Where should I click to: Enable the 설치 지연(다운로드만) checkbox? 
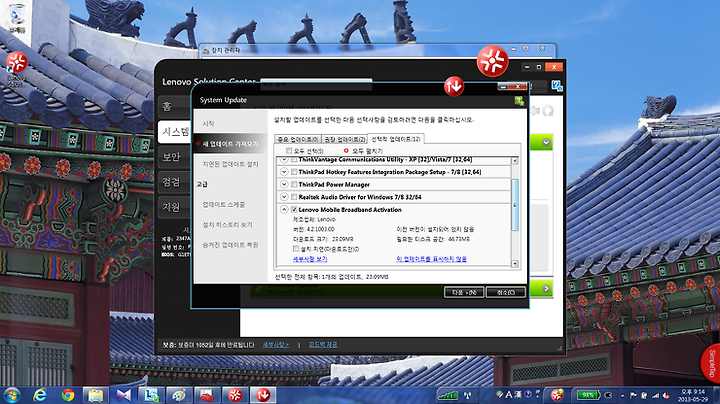click(x=296, y=248)
